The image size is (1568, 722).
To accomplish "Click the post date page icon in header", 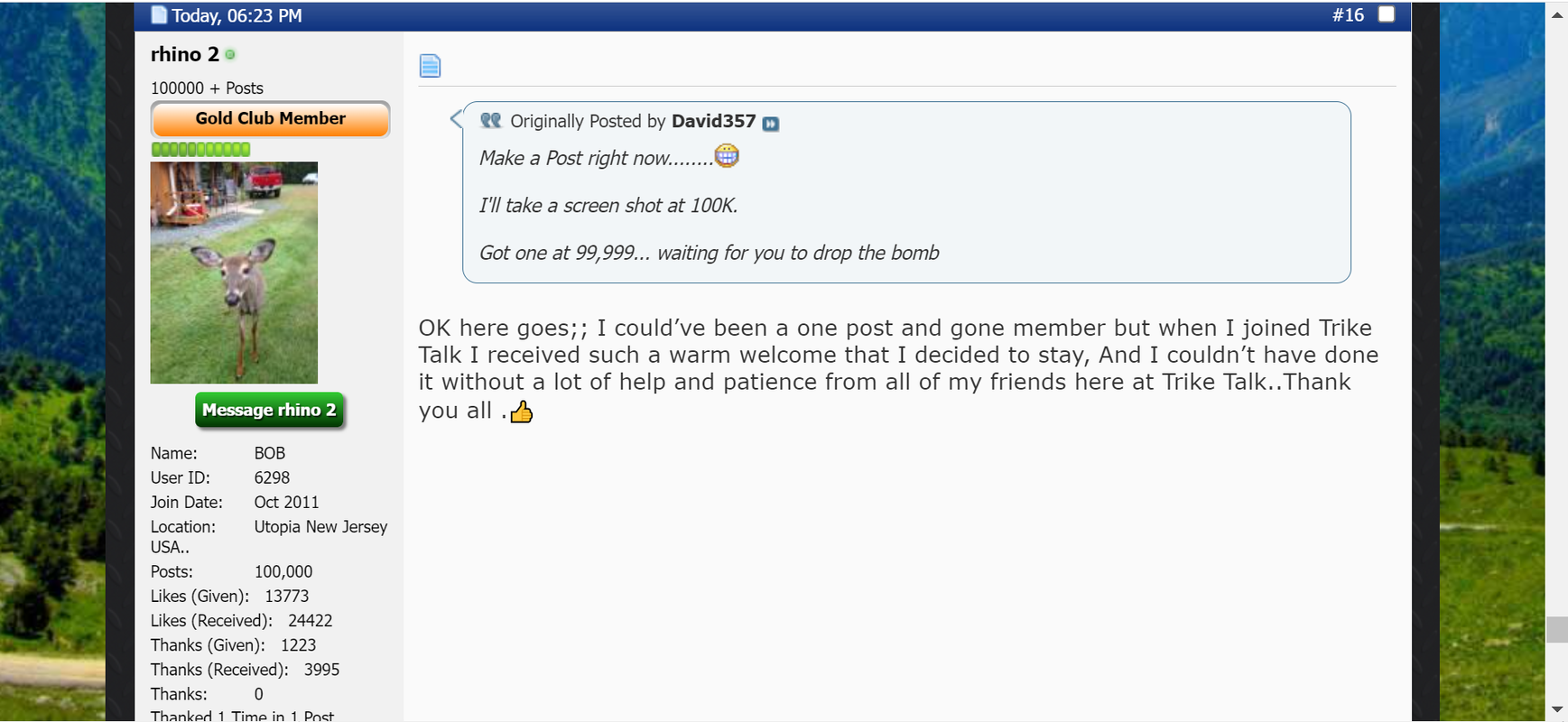I will [159, 14].
